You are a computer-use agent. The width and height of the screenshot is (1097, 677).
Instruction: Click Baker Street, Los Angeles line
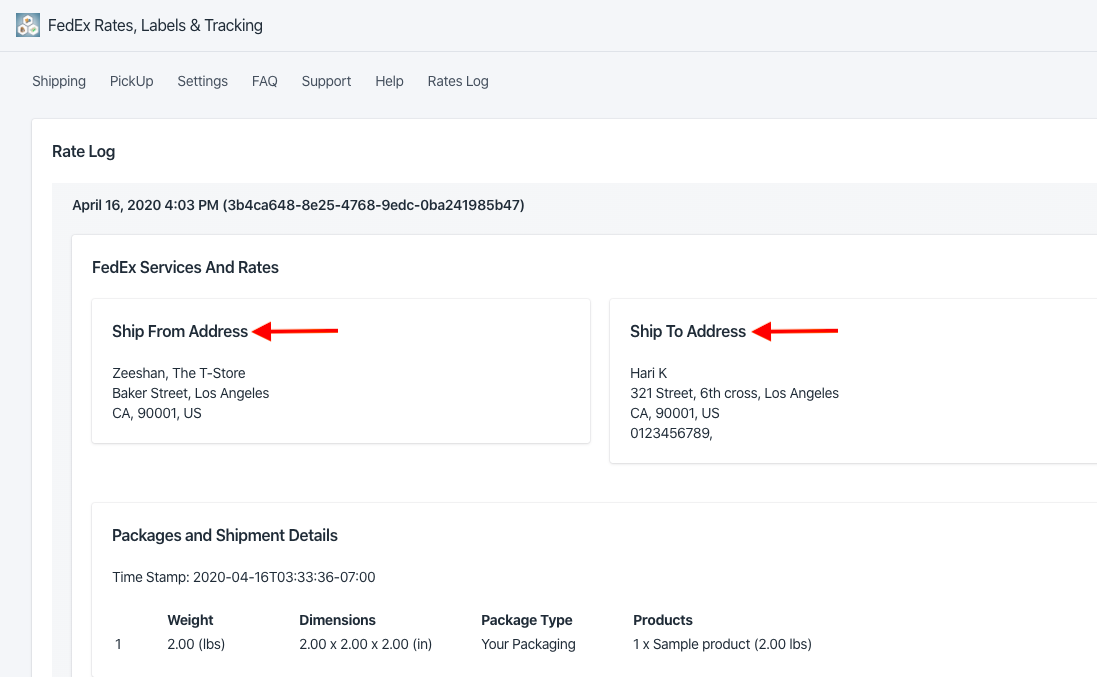click(190, 393)
